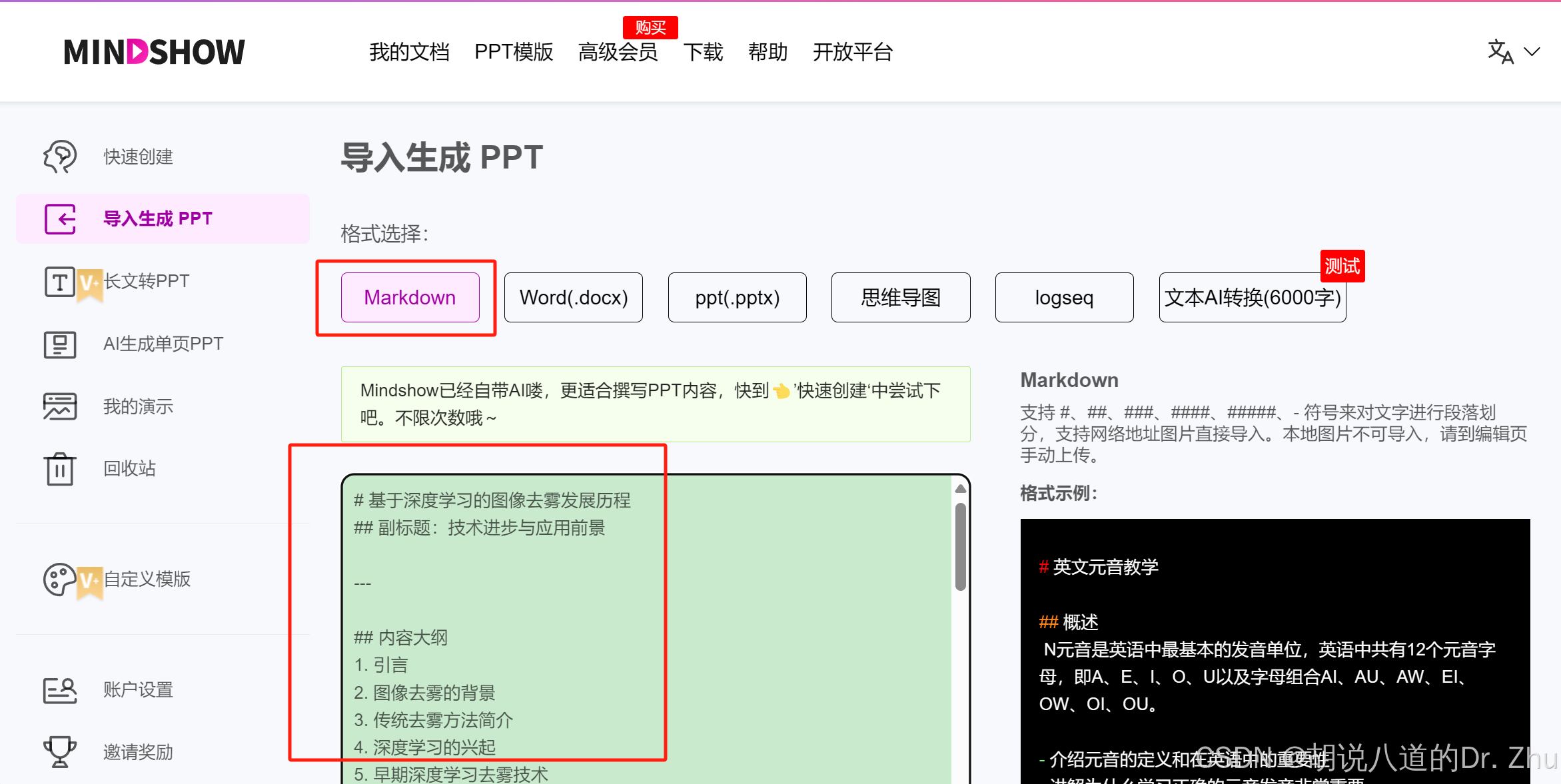
Task: Click the account settings icon
Action: [x=60, y=690]
